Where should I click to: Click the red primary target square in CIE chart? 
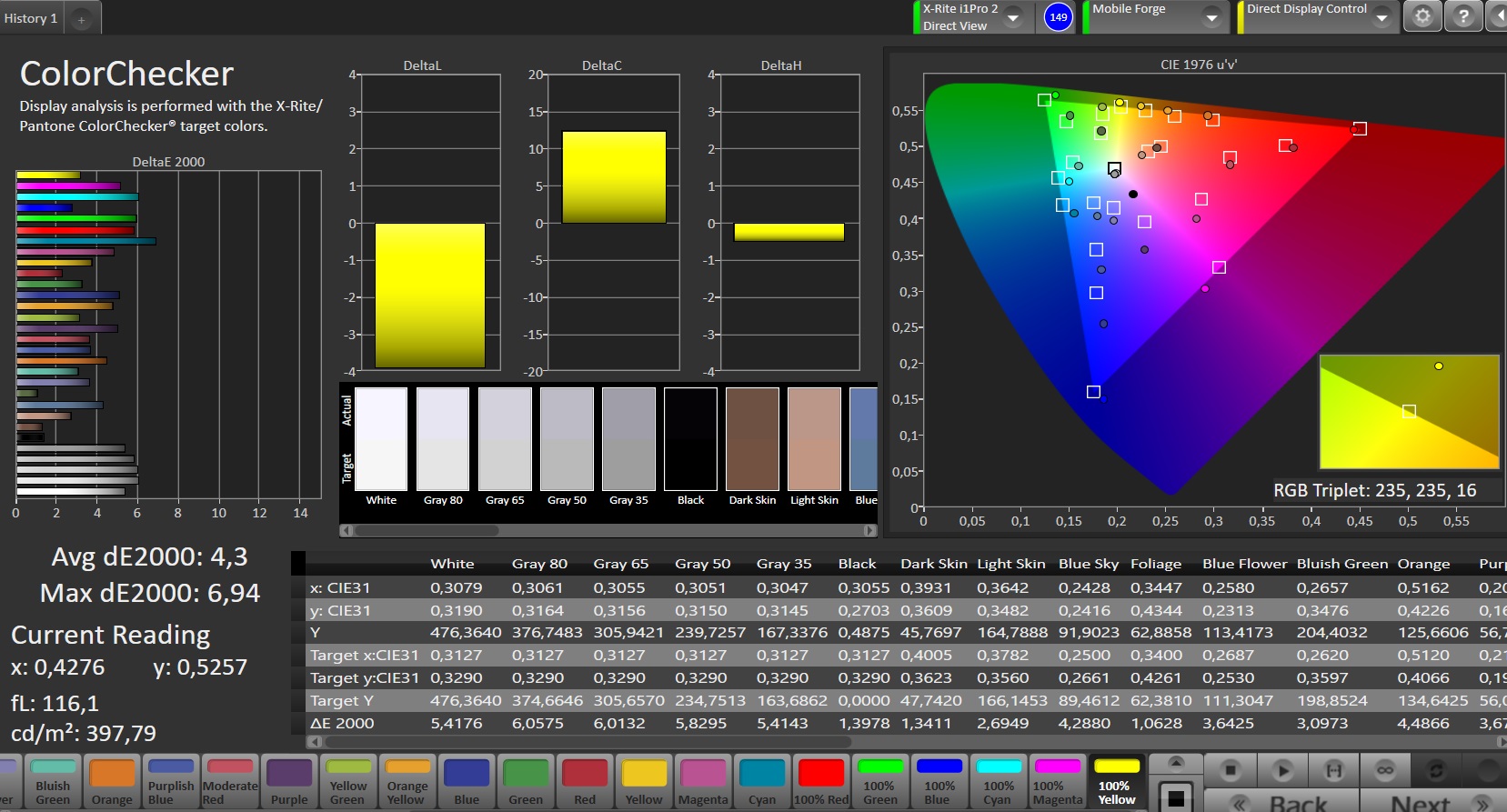[1359, 129]
